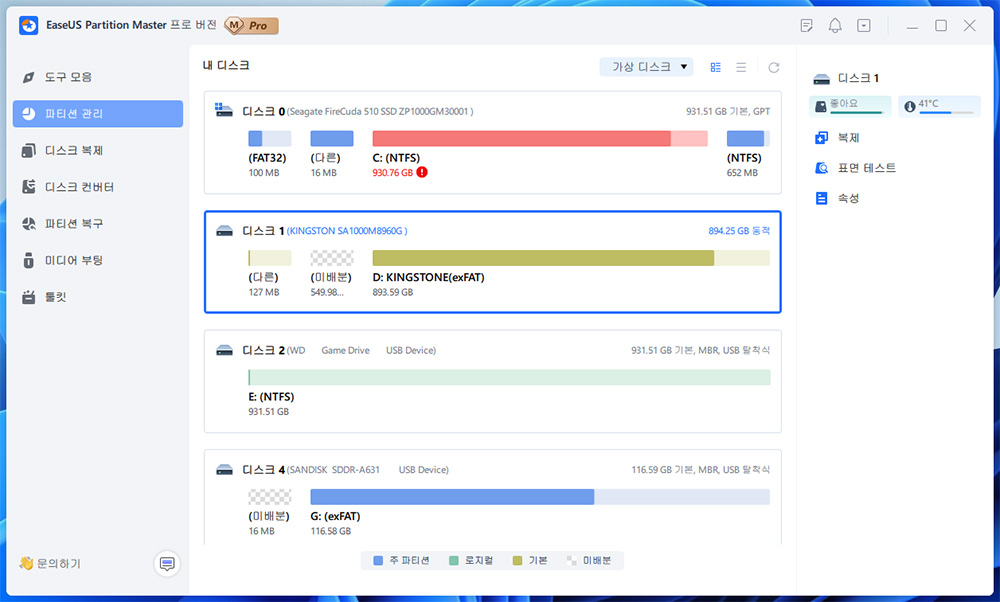Click the 116.59 GB 기본, MBR text for 디스크 4
This screenshot has width=1000, height=602.
(x=700, y=470)
